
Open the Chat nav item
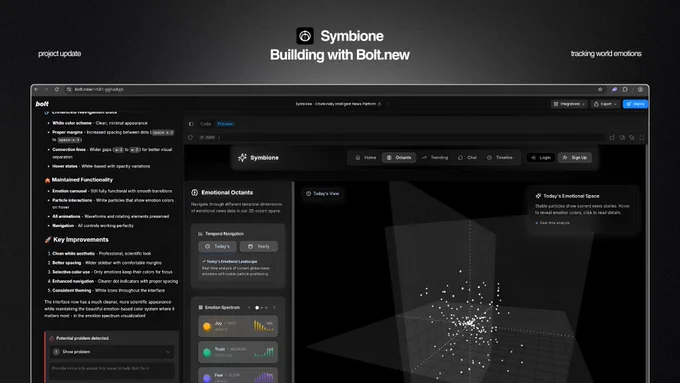[467, 157]
